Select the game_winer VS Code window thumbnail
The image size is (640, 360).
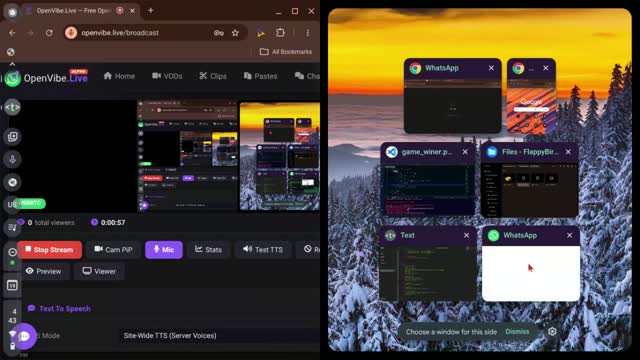coord(428,180)
